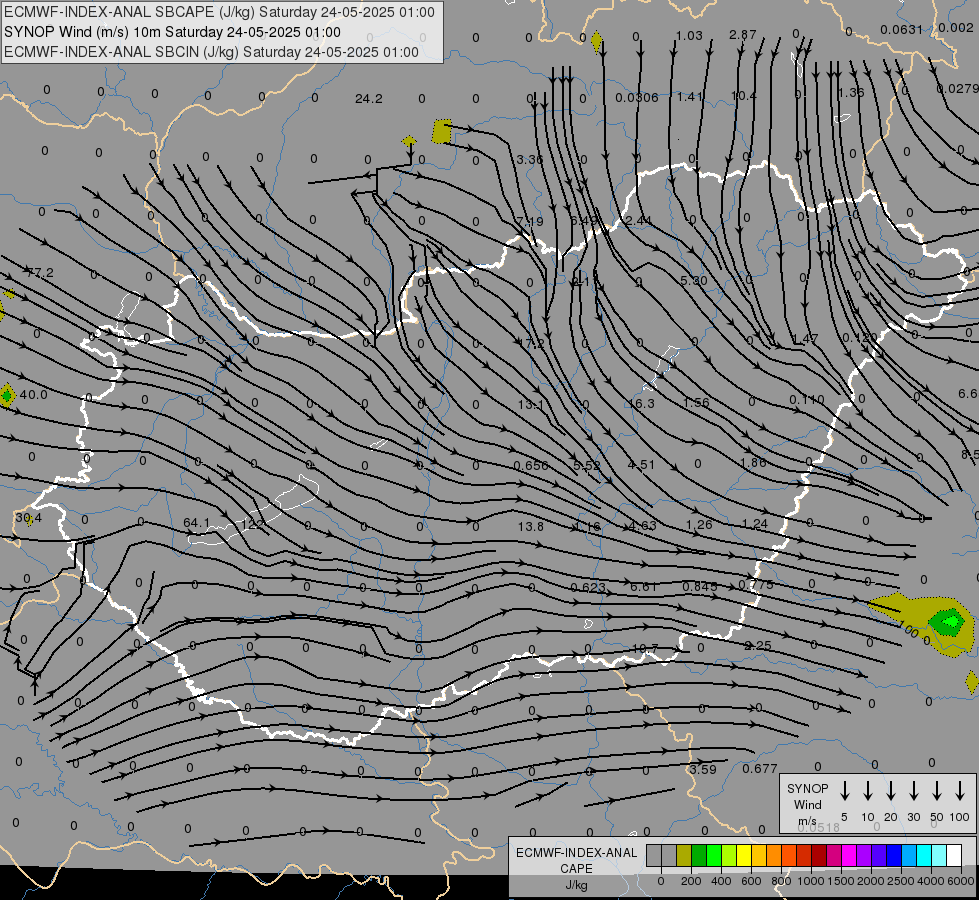Viewport: 979px width, 900px height.
Task: Select the magenta CAPE legend swatch
Action: pos(849,856)
